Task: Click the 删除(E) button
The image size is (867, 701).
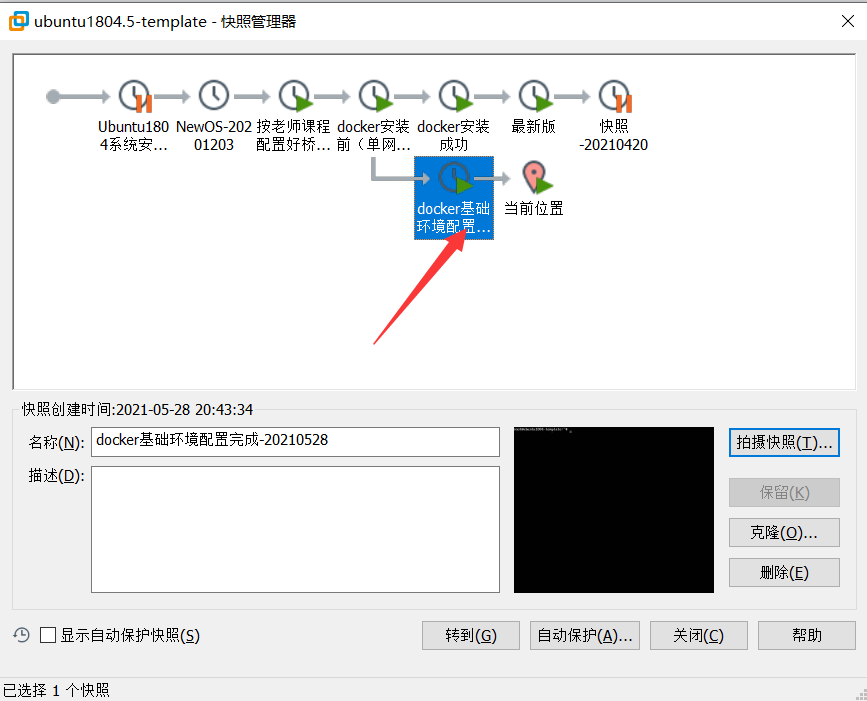Action: 784,572
